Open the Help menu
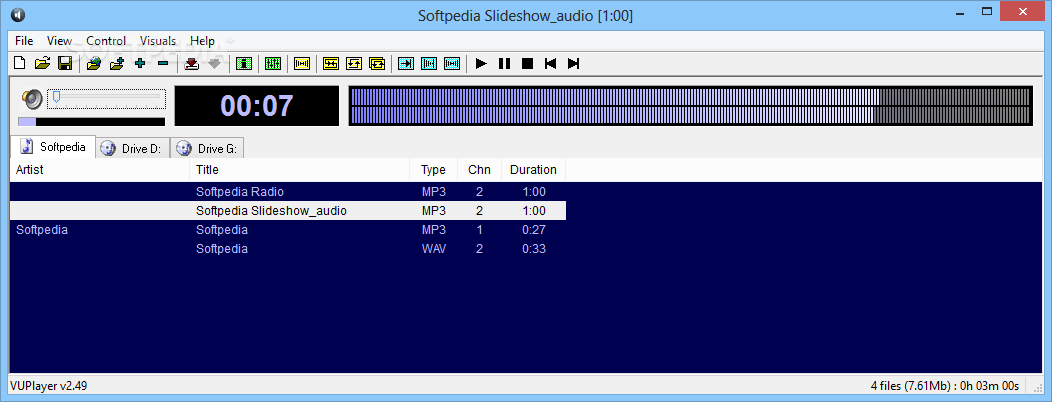 click(202, 41)
